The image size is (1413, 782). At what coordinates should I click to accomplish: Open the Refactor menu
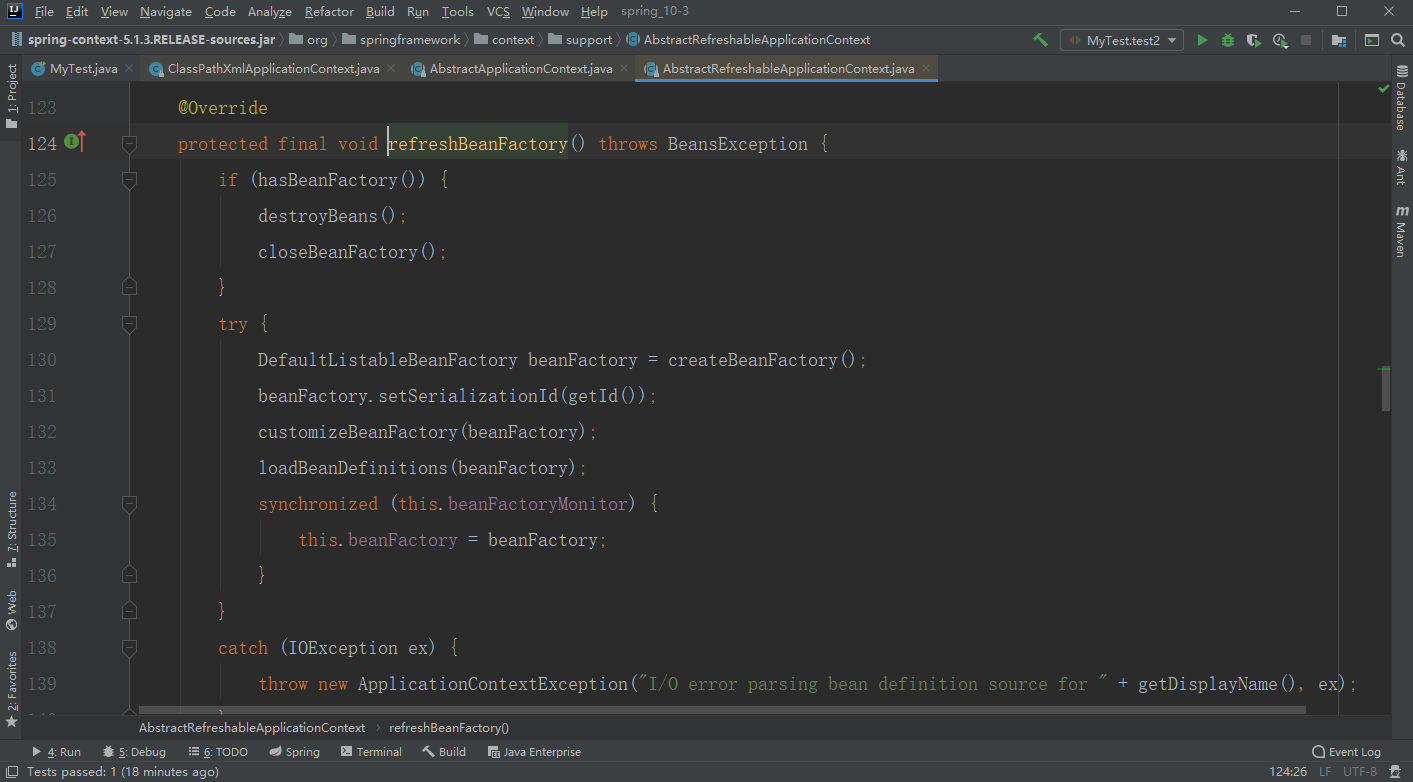tap(329, 11)
